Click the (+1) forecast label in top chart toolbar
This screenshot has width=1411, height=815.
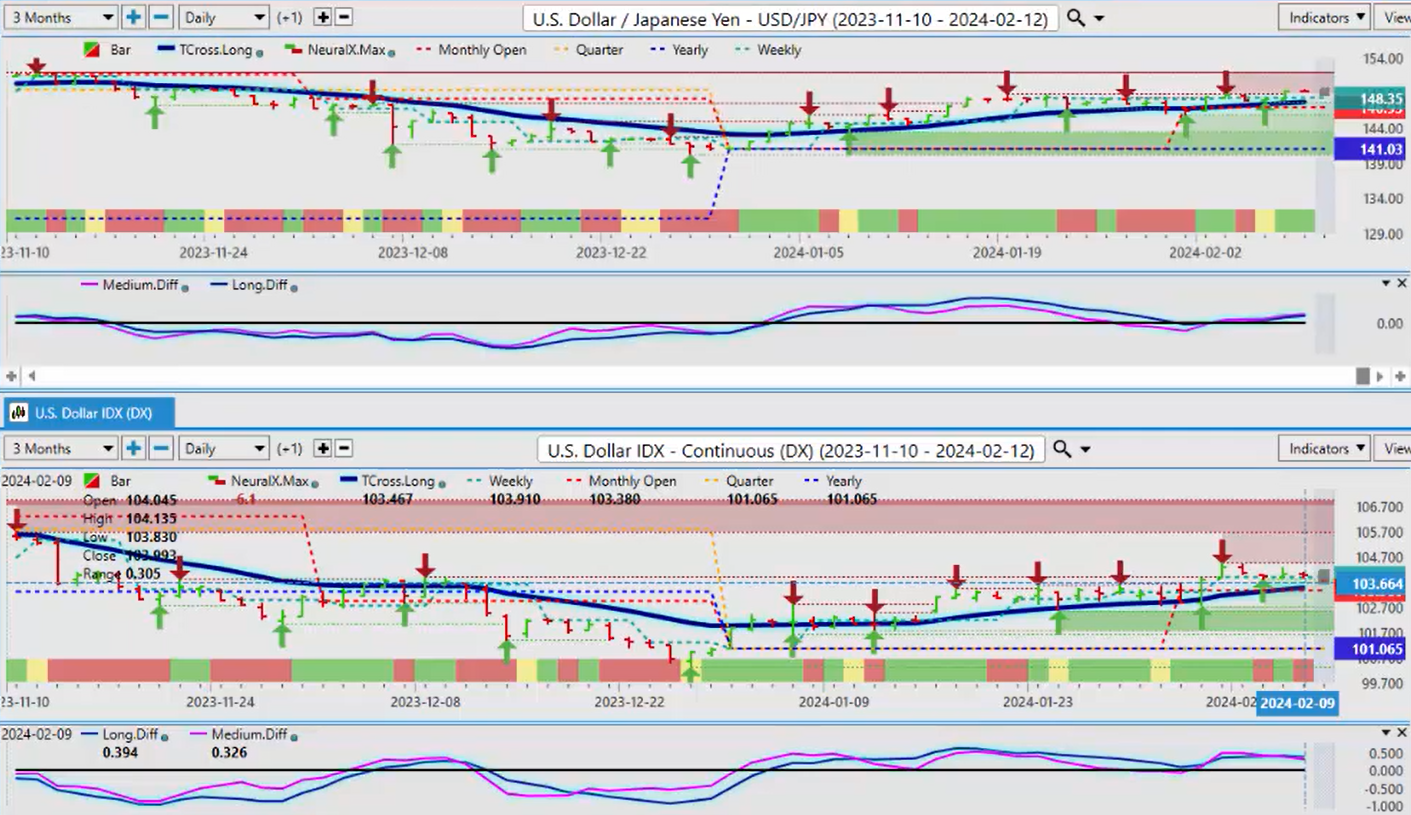(290, 18)
